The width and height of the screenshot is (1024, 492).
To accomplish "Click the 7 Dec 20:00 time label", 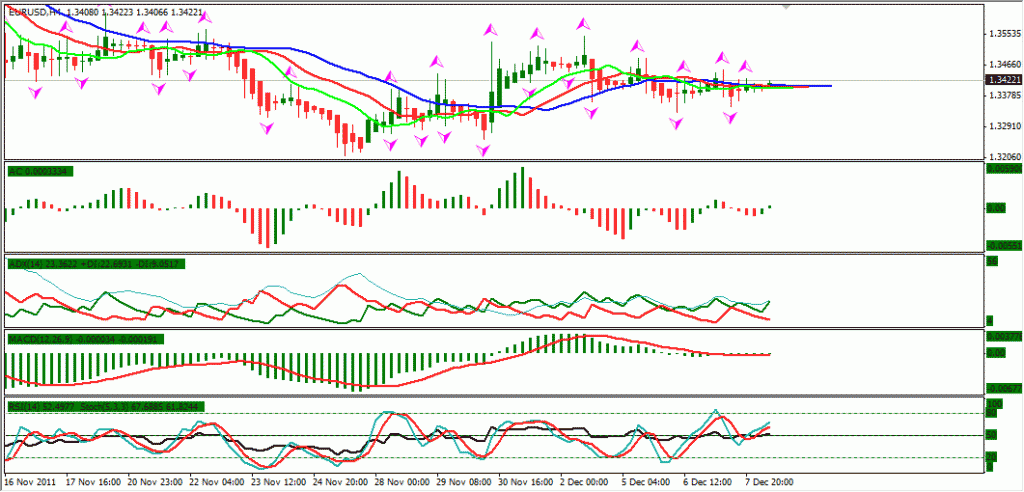I will coord(769,482).
